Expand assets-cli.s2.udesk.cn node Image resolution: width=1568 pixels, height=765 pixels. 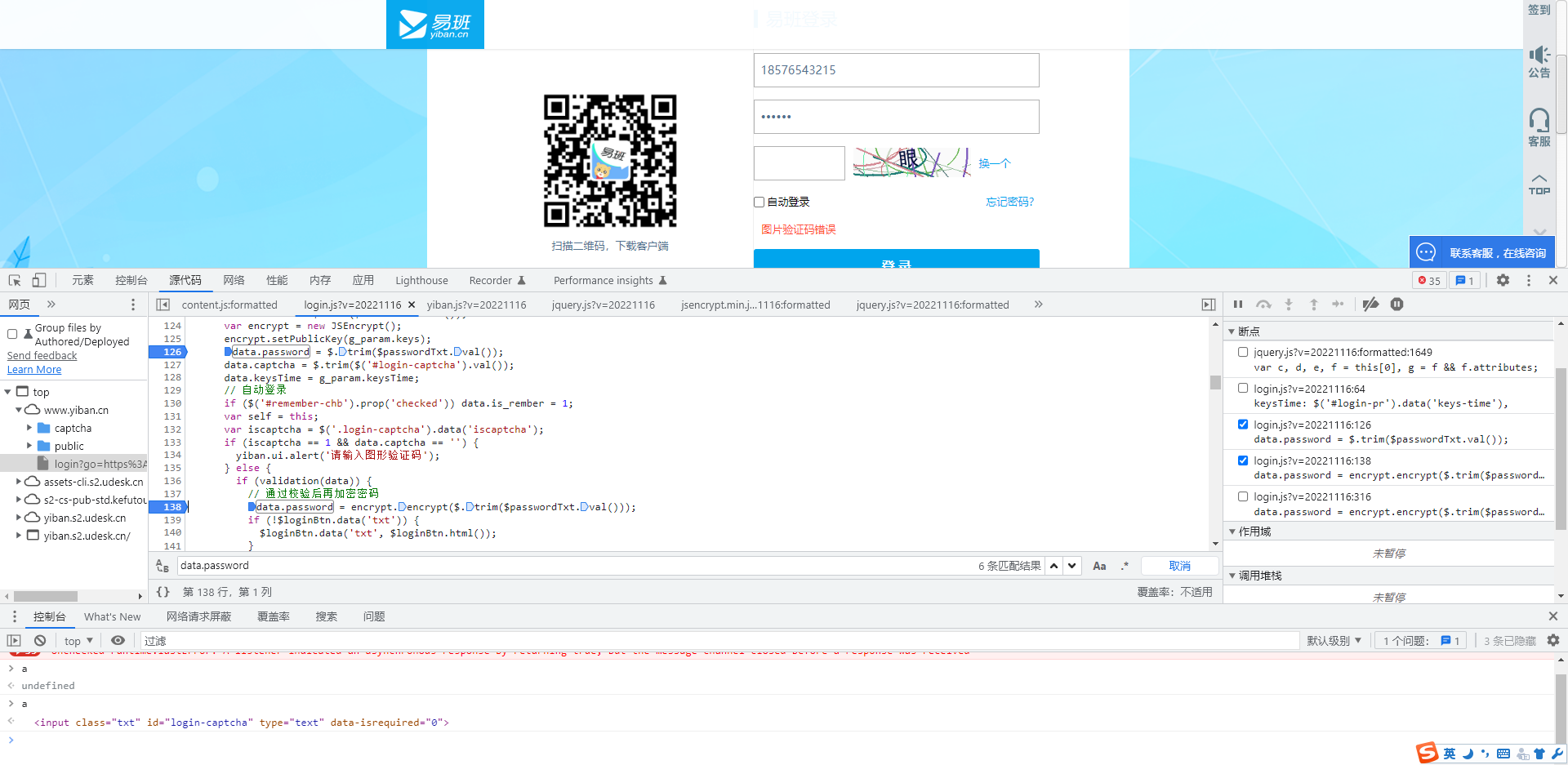[x=19, y=482]
